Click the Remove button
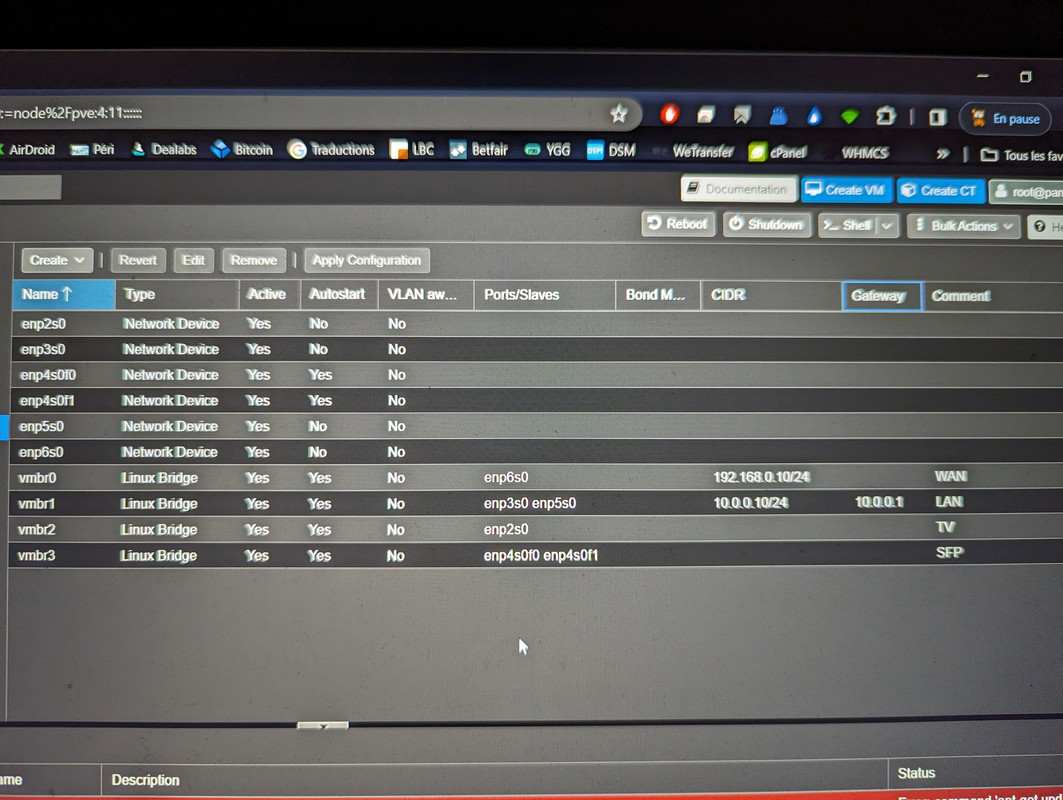The height and width of the screenshot is (800, 1063). [x=254, y=260]
